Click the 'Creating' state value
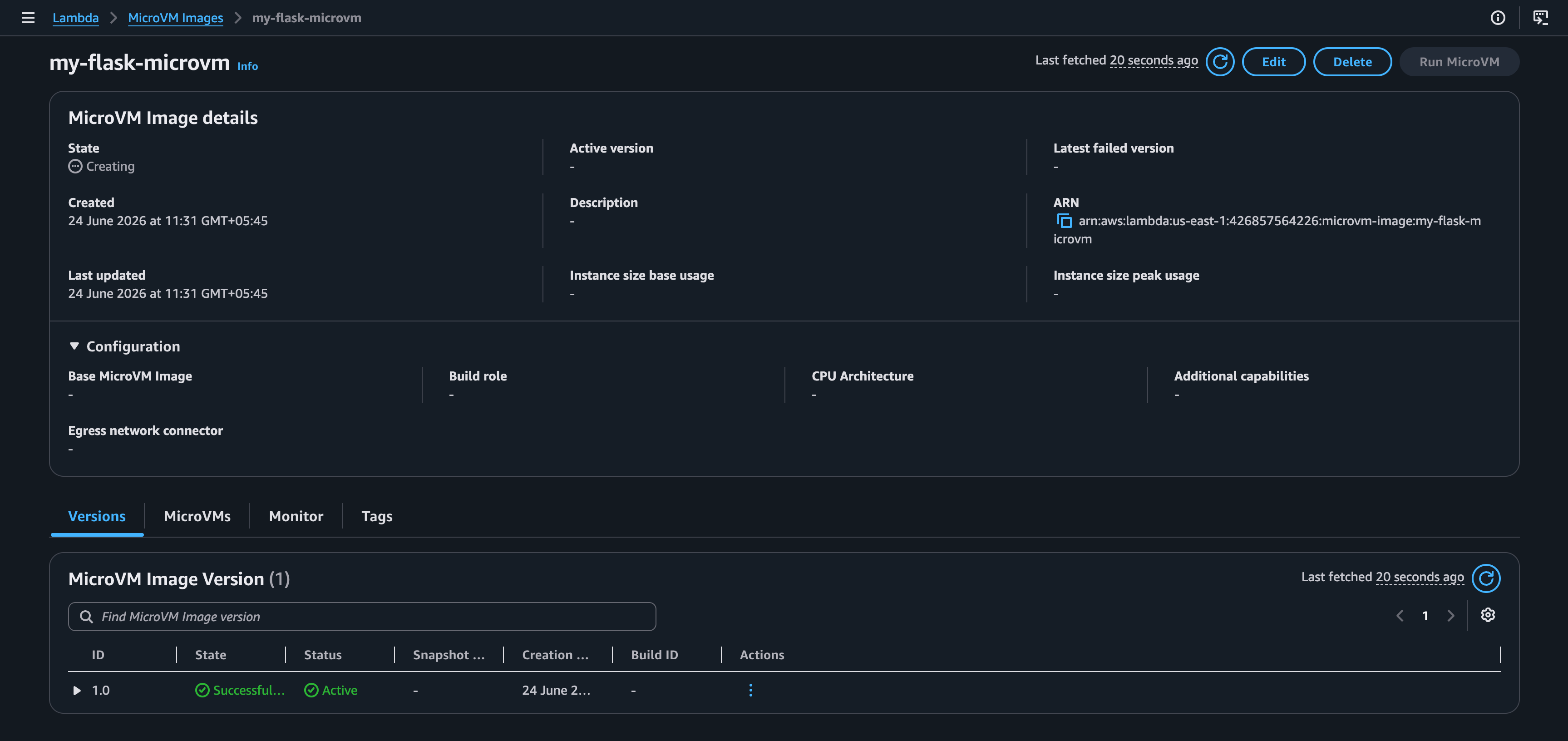 pos(110,166)
